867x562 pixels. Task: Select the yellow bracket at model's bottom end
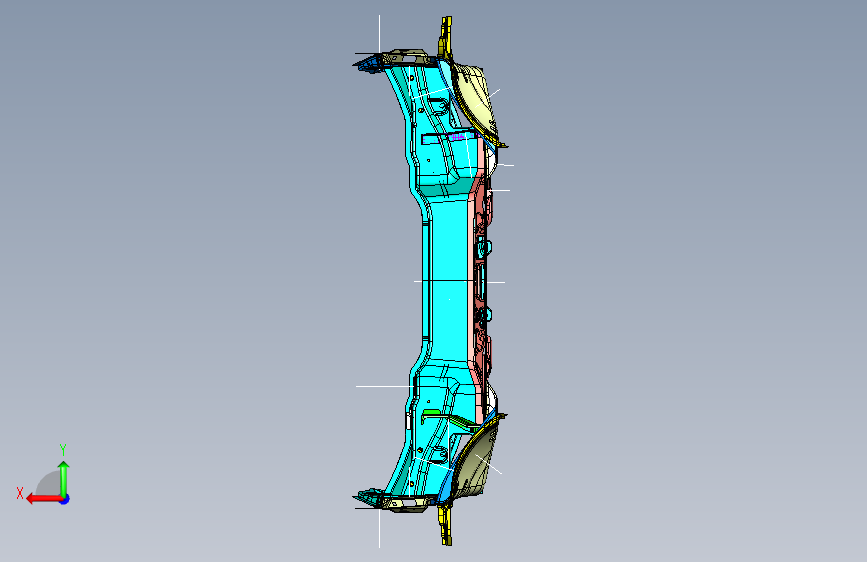tap(445, 524)
